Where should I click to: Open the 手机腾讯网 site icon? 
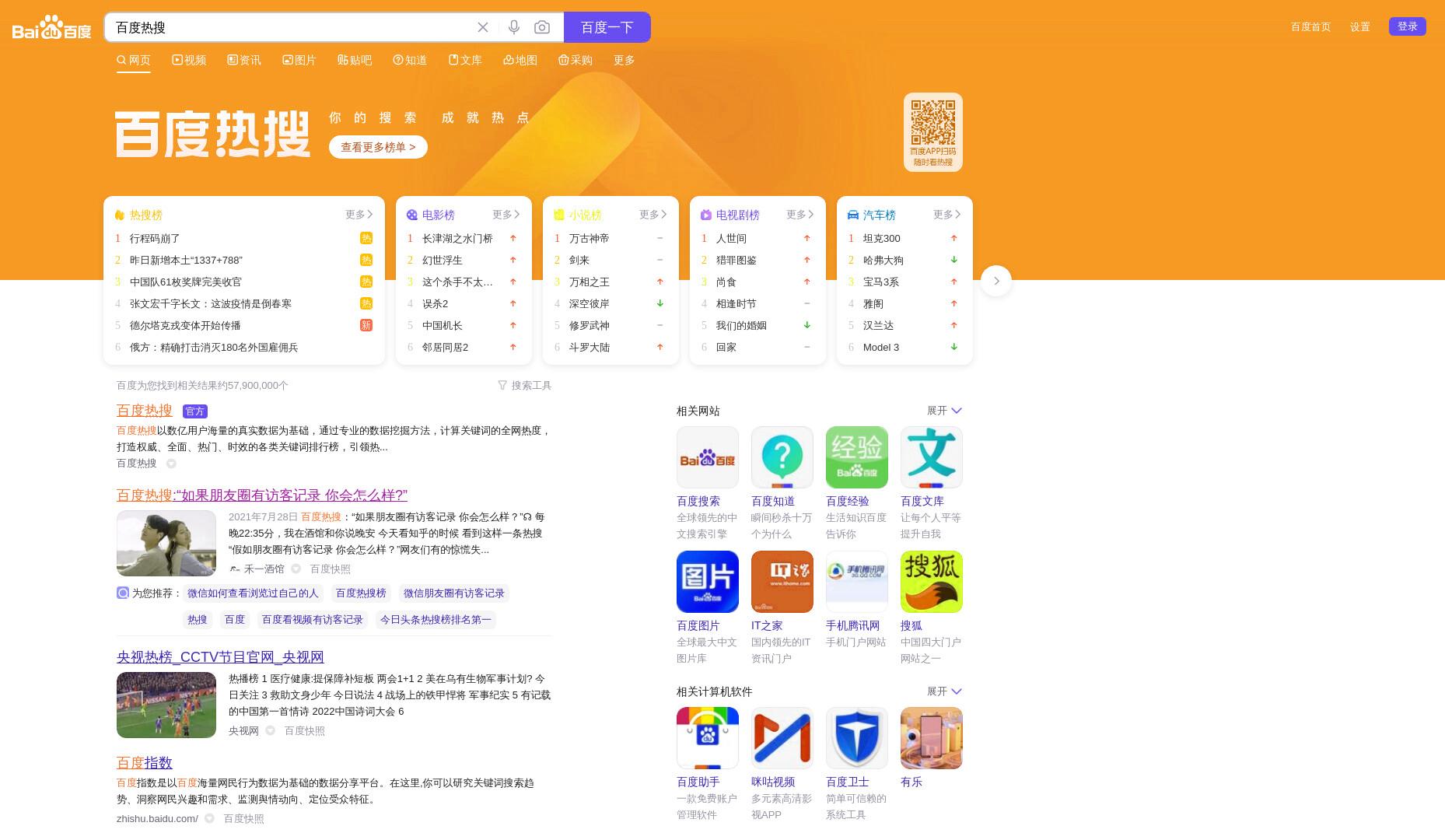(857, 582)
